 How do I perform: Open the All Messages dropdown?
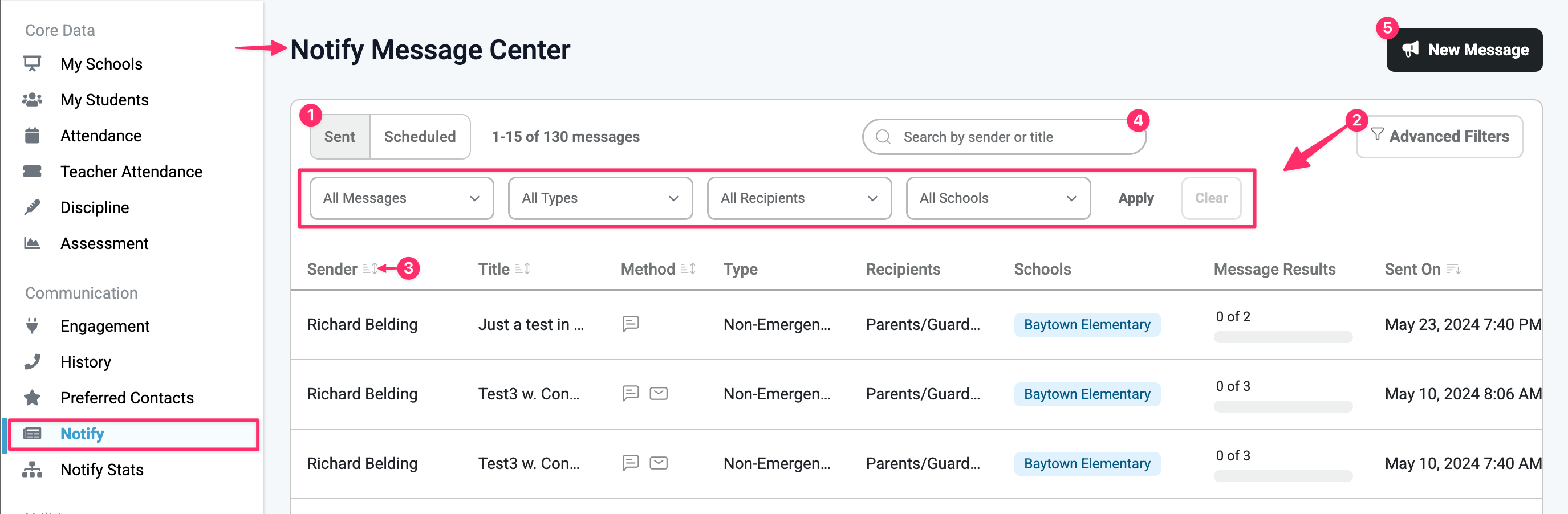pos(402,198)
